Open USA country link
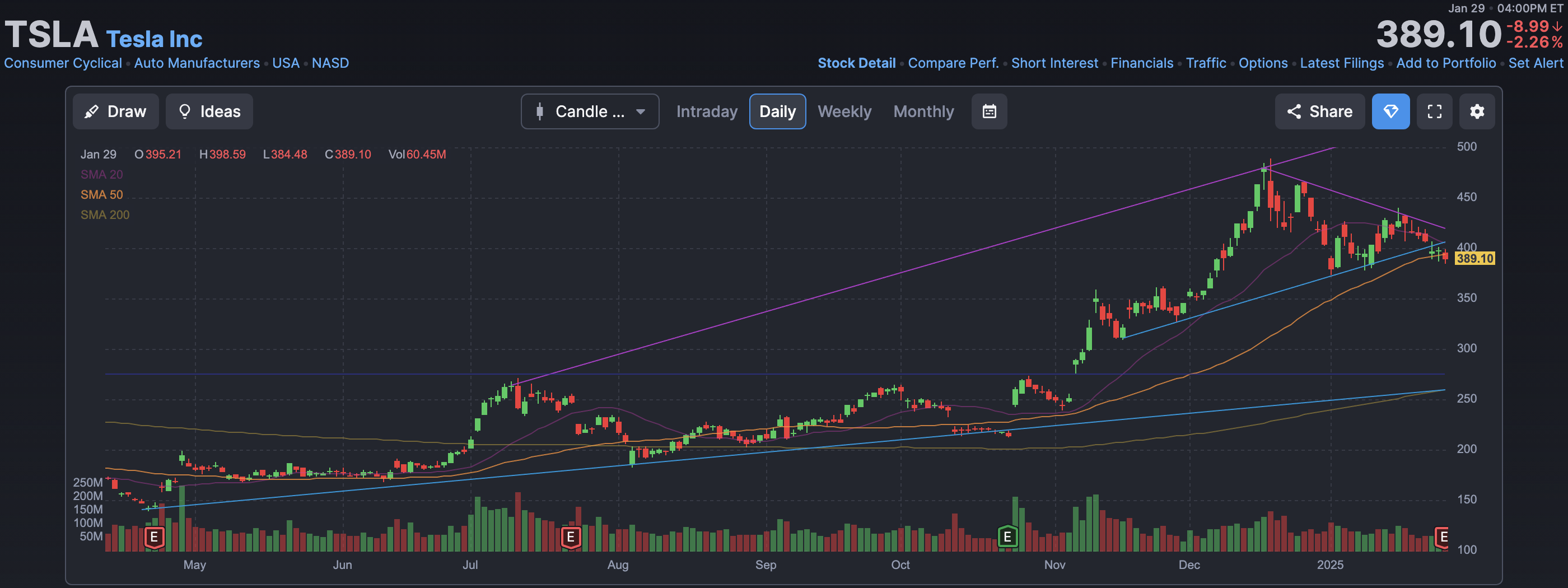Screen dimensions: 1568x588 [x=286, y=63]
